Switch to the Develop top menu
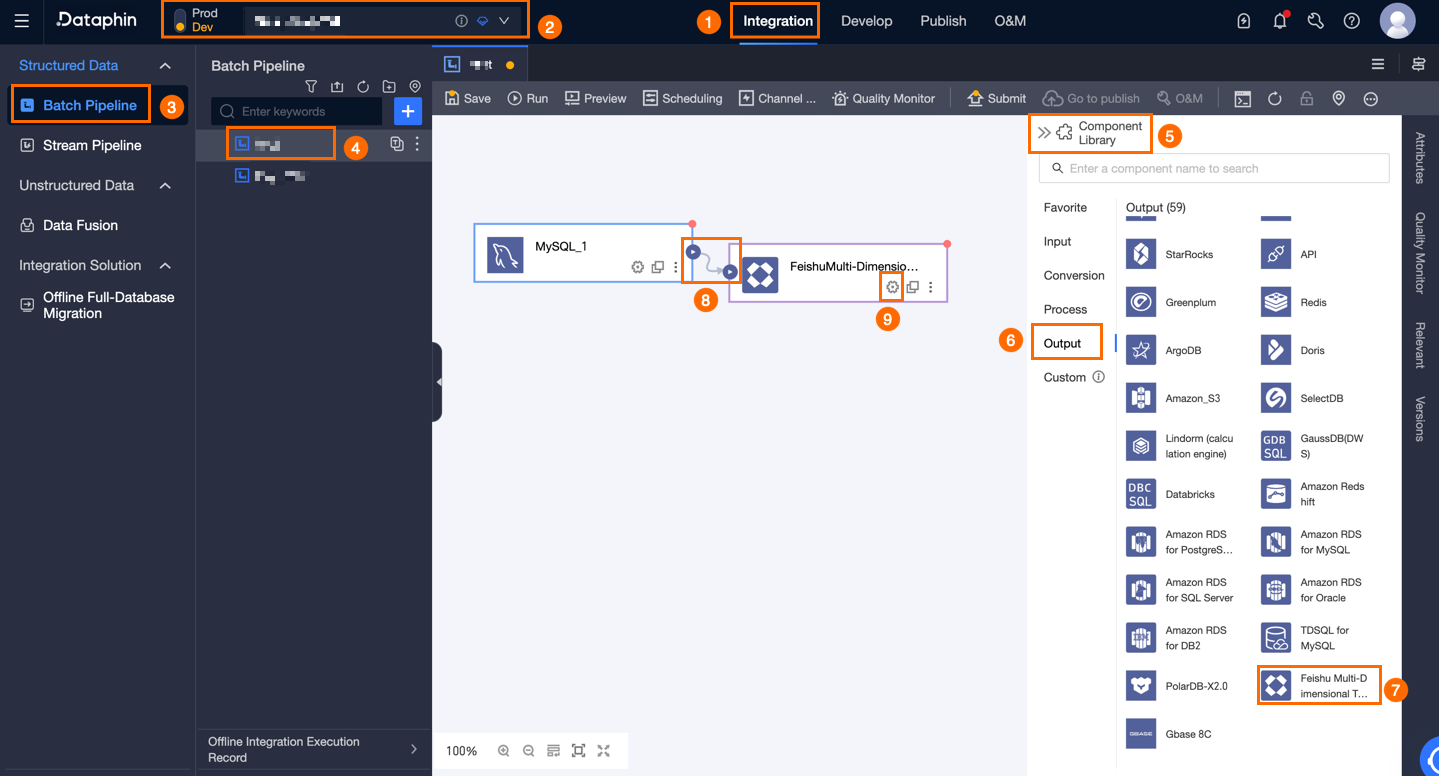 pos(866,21)
